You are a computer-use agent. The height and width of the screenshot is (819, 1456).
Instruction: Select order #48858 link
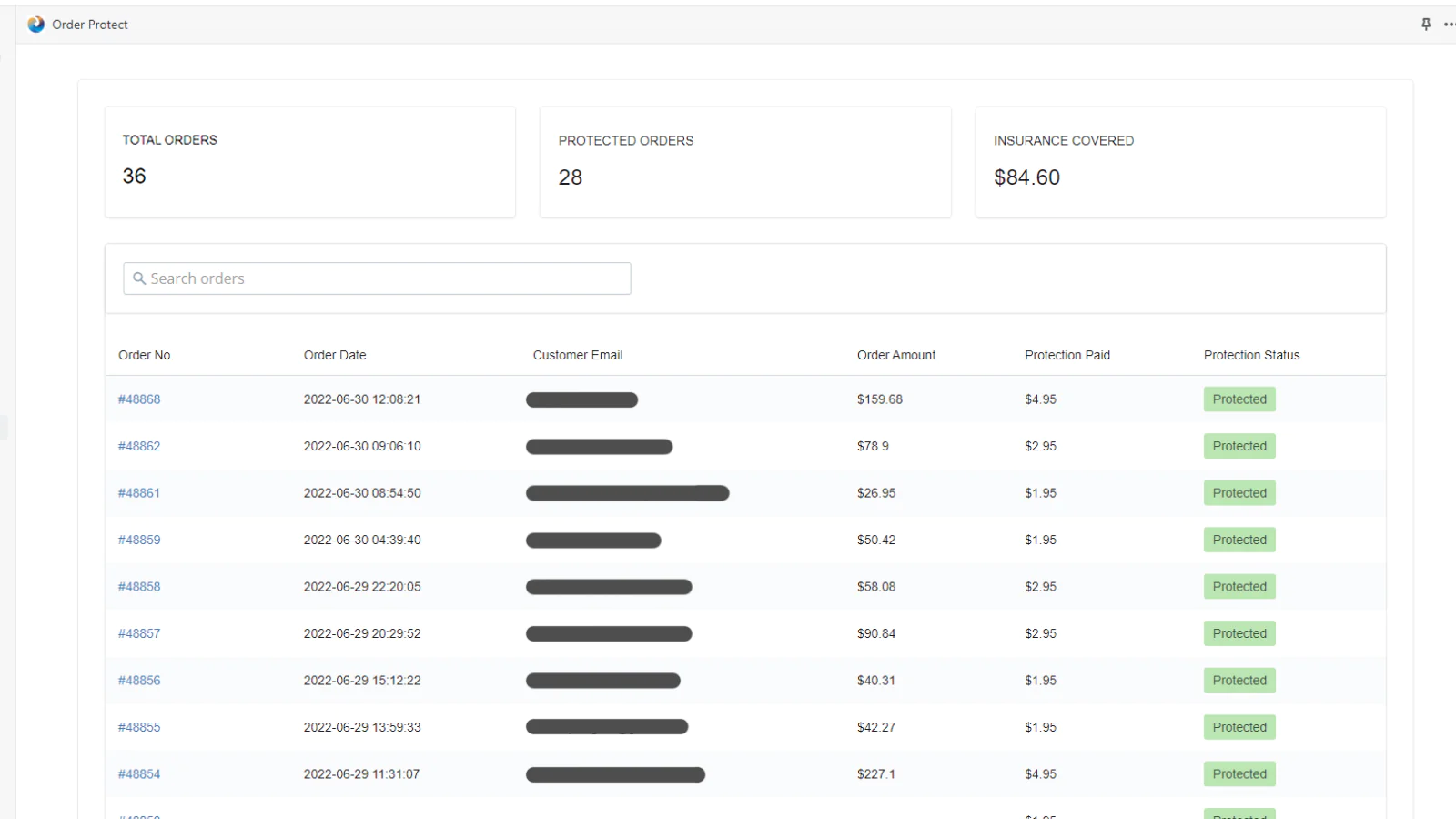pos(139,587)
